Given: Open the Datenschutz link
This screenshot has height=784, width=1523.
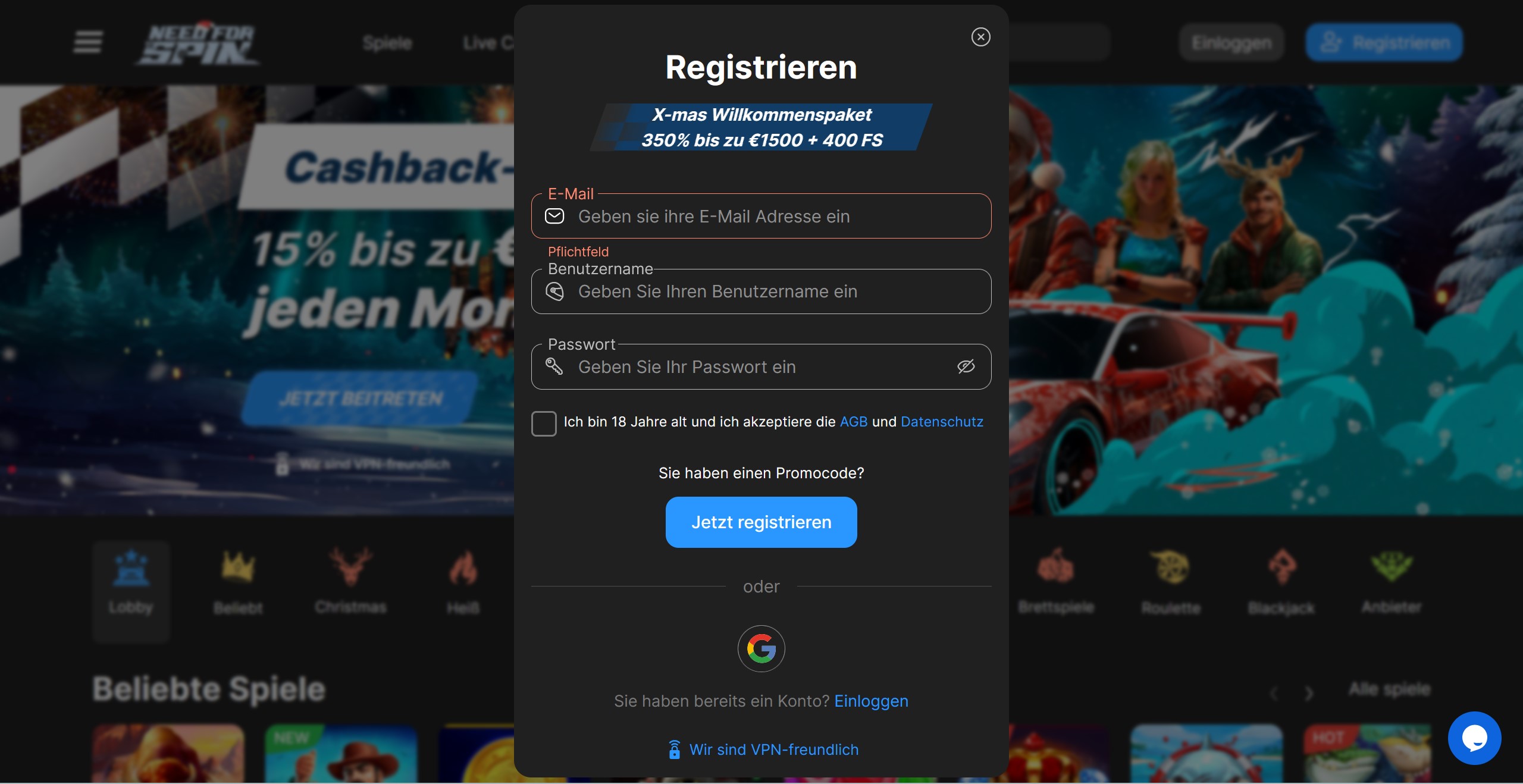Looking at the screenshot, I should (x=942, y=422).
